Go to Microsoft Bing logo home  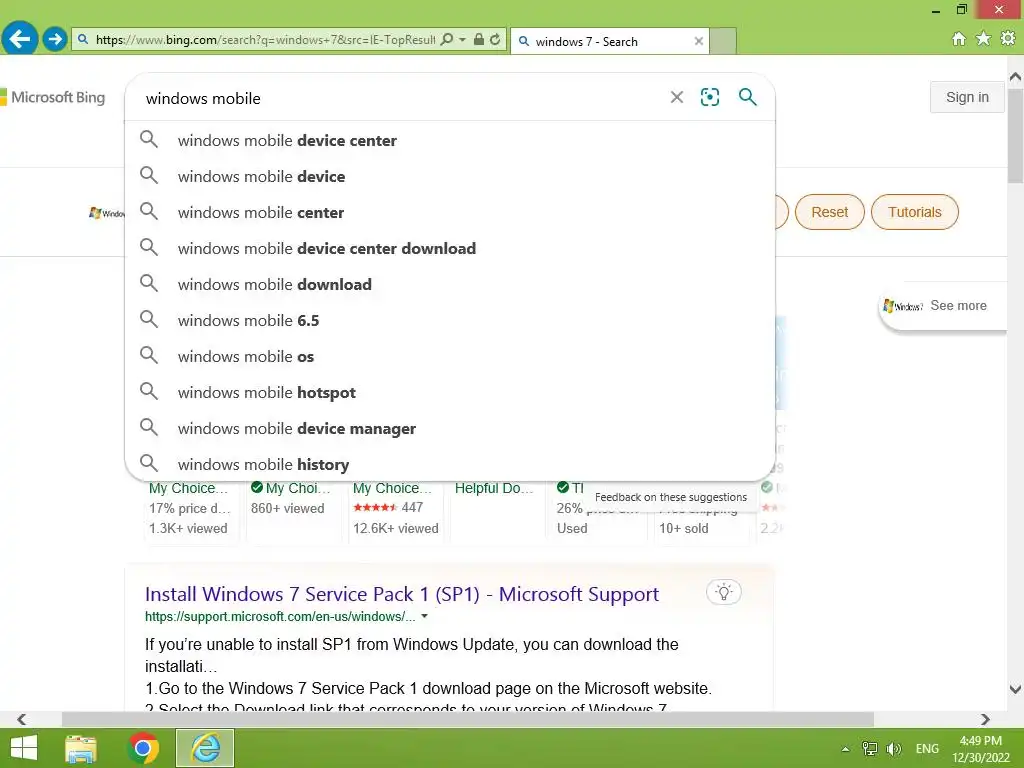[x=53, y=97]
